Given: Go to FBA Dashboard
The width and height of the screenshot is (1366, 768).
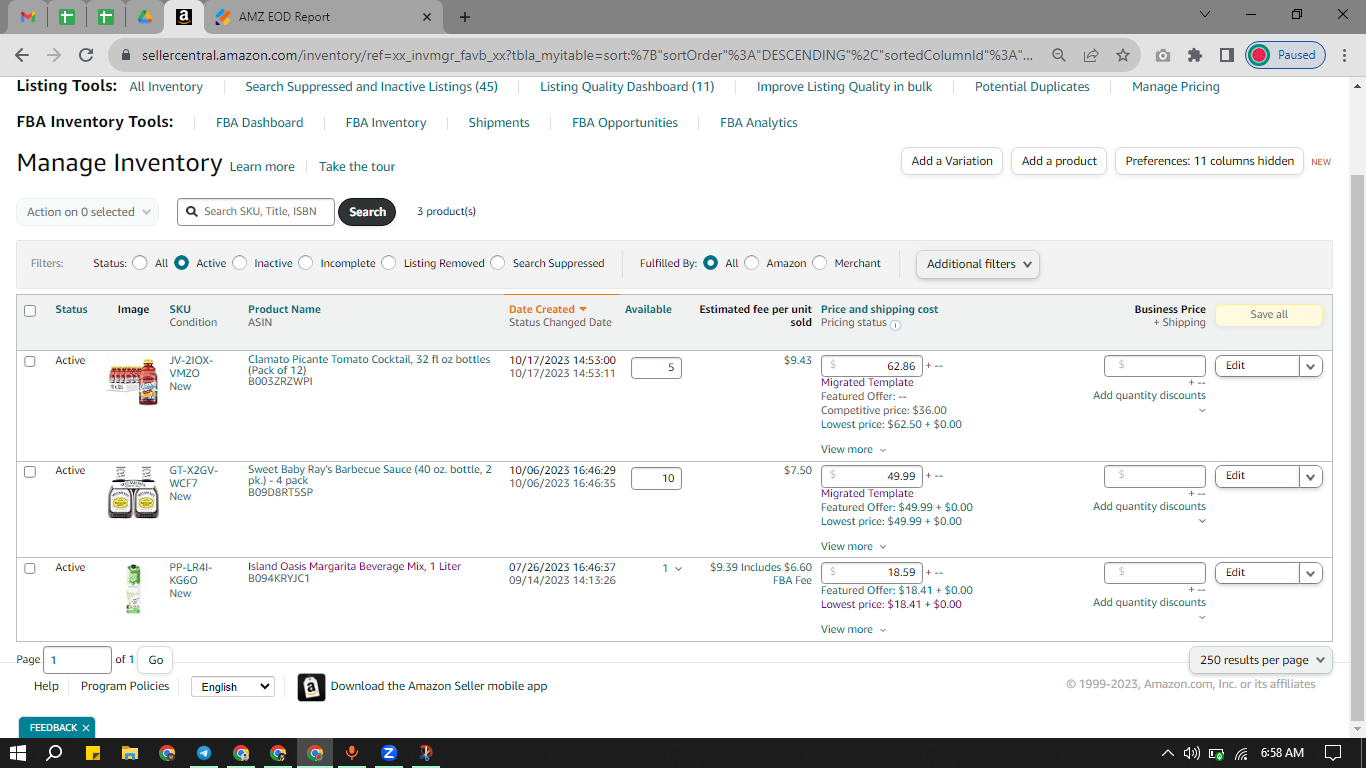Looking at the screenshot, I should (260, 123).
